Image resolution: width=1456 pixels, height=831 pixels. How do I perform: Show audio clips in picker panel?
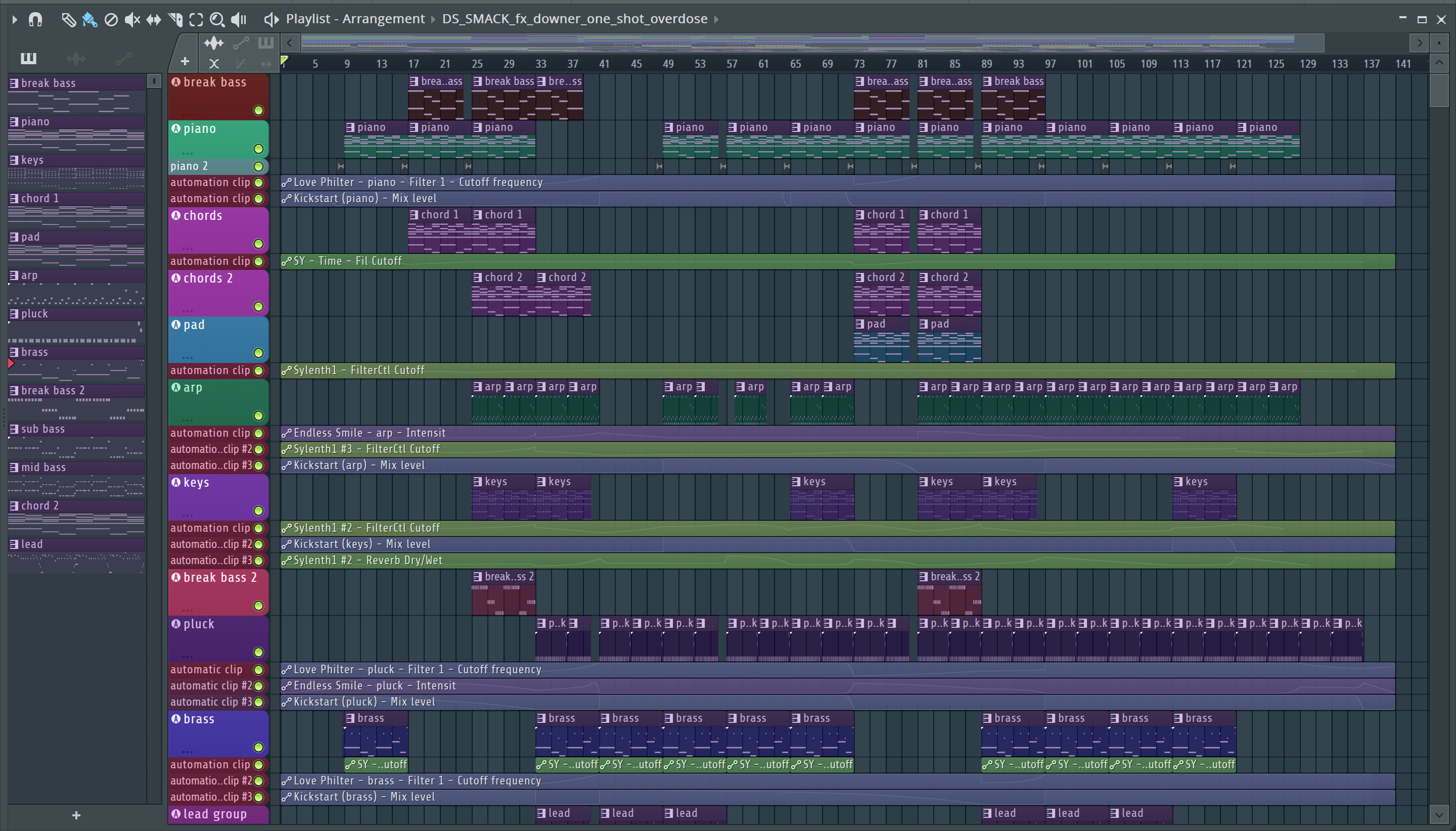(76, 58)
